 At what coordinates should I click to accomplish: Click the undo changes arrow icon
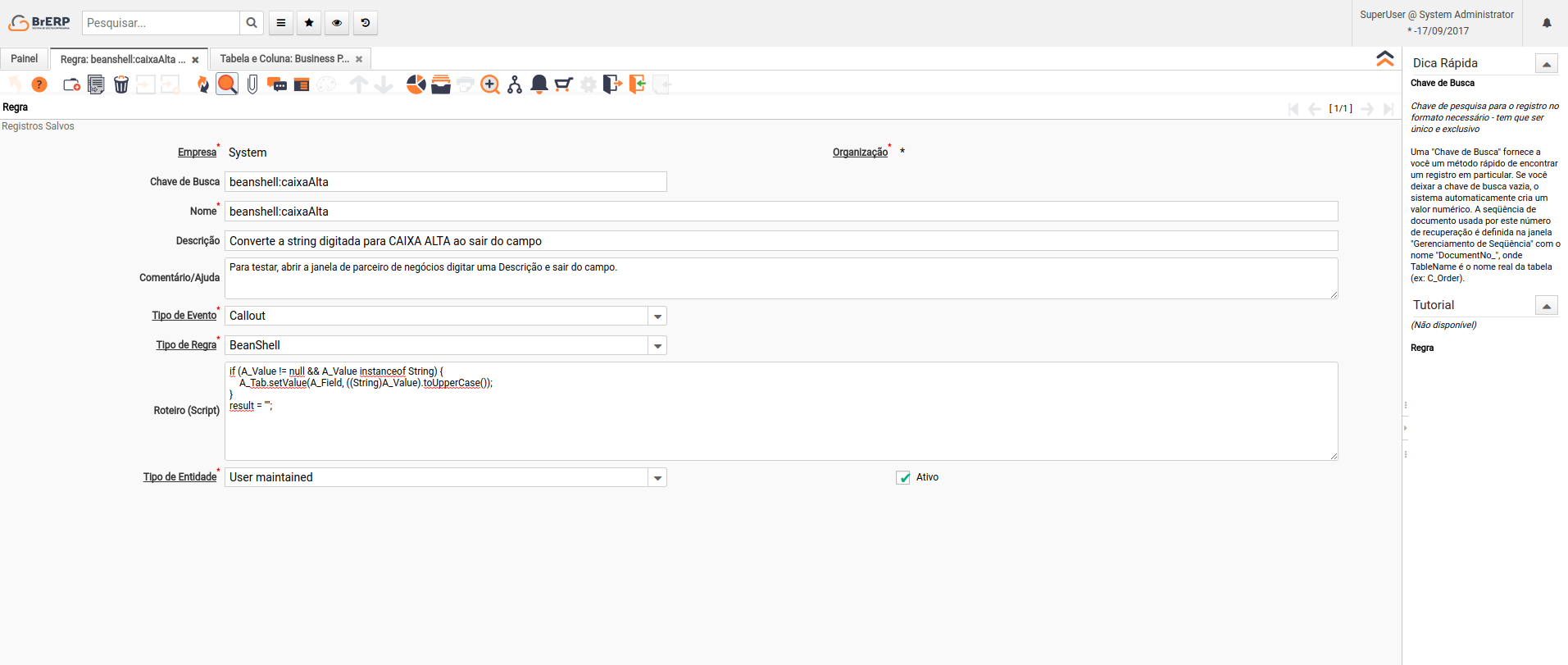pyautogui.click(x=15, y=84)
